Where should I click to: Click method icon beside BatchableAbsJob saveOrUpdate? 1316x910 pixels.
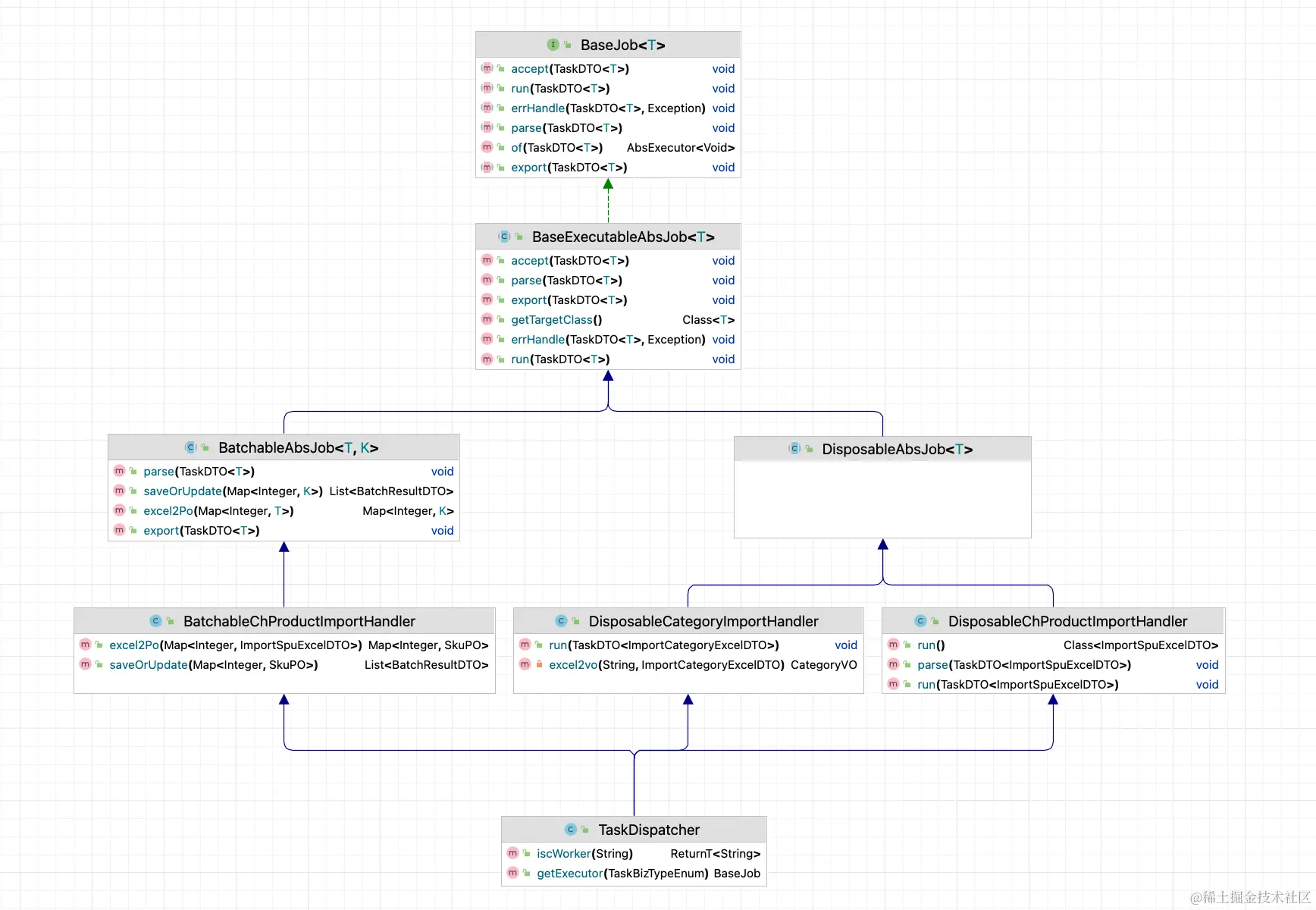pyautogui.click(x=119, y=491)
